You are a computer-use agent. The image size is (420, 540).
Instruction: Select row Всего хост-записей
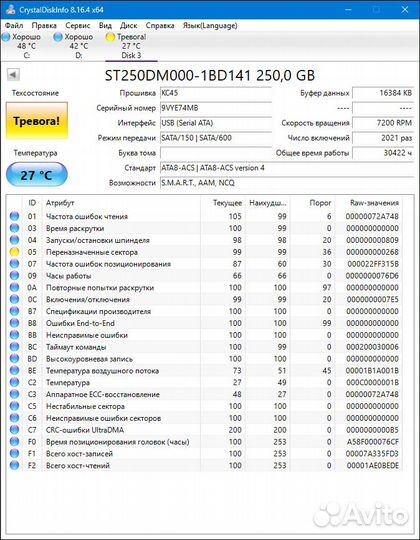point(205,454)
